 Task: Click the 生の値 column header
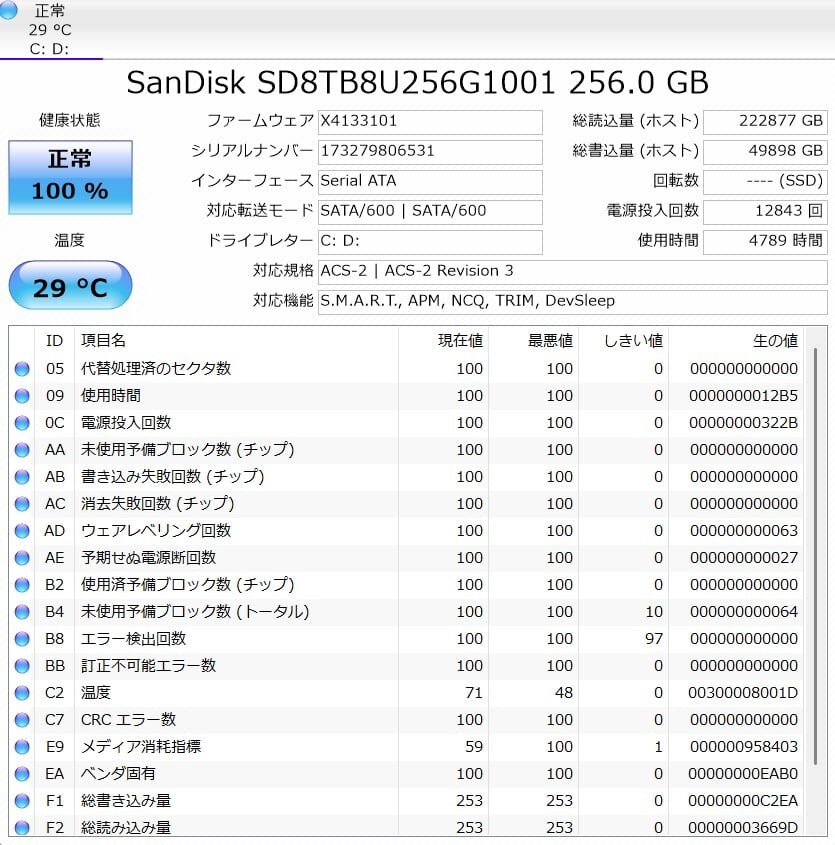[774, 341]
